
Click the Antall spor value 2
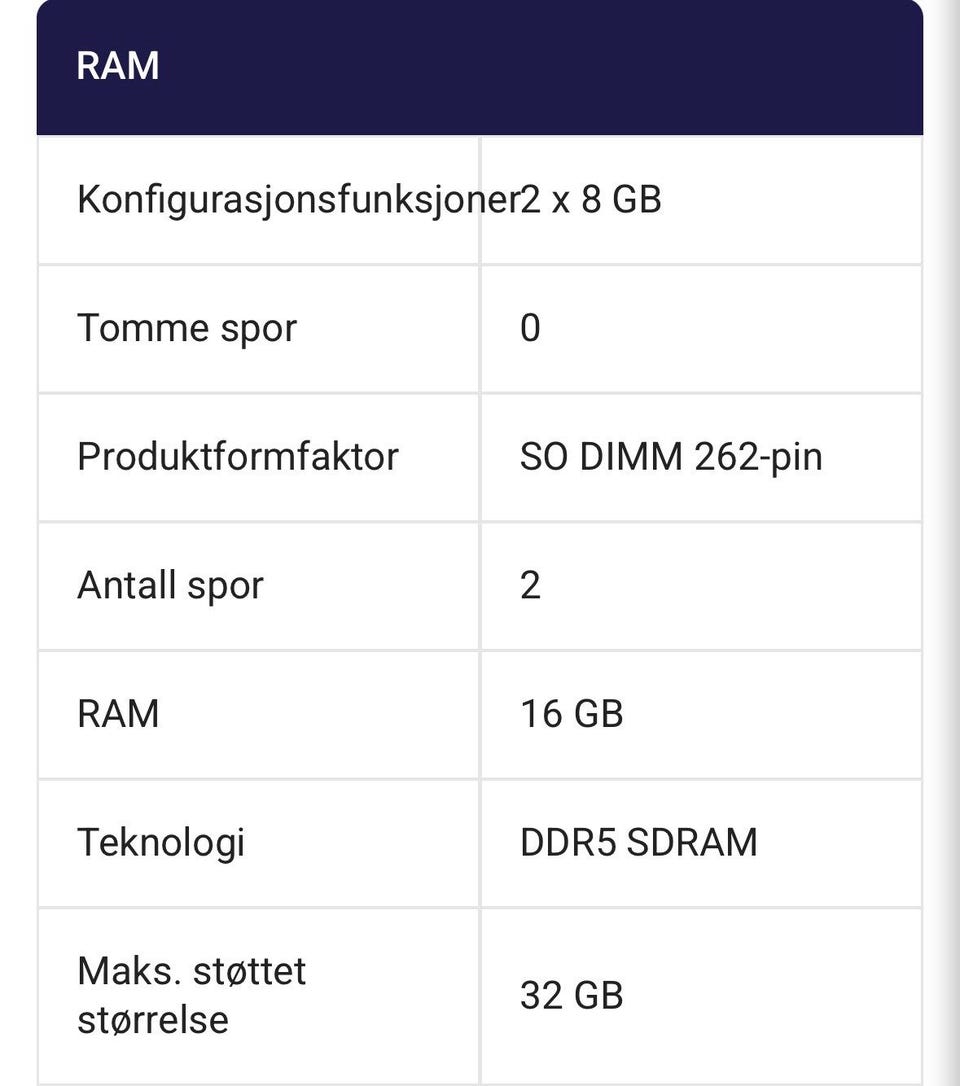530,585
